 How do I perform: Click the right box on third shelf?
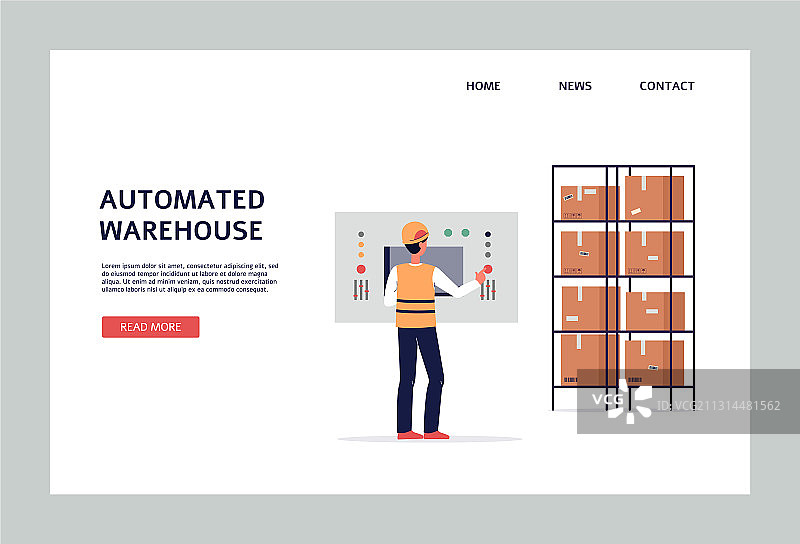pos(655,310)
